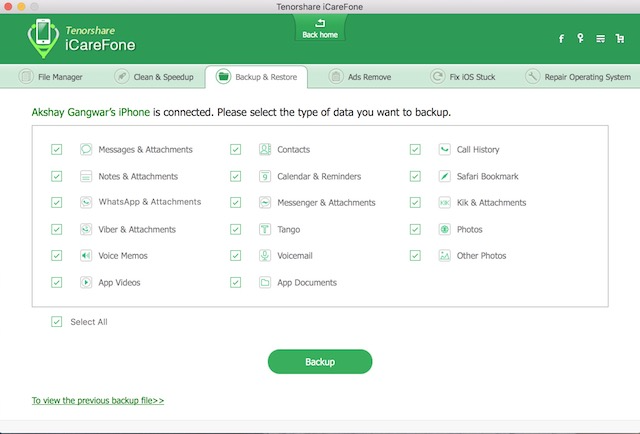This screenshot has height=434, width=640.
Task: Click the Facebook icon in header
Action: point(562,39)
